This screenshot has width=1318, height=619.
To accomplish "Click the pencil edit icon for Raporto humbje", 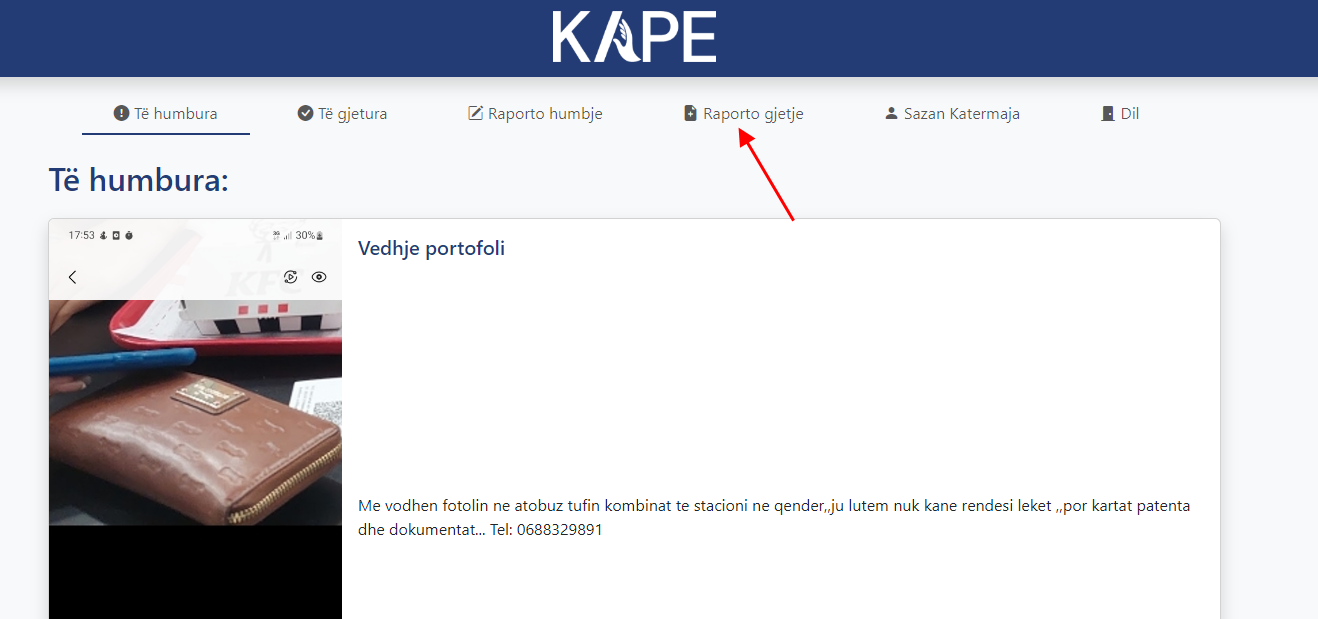I will 476,114.
